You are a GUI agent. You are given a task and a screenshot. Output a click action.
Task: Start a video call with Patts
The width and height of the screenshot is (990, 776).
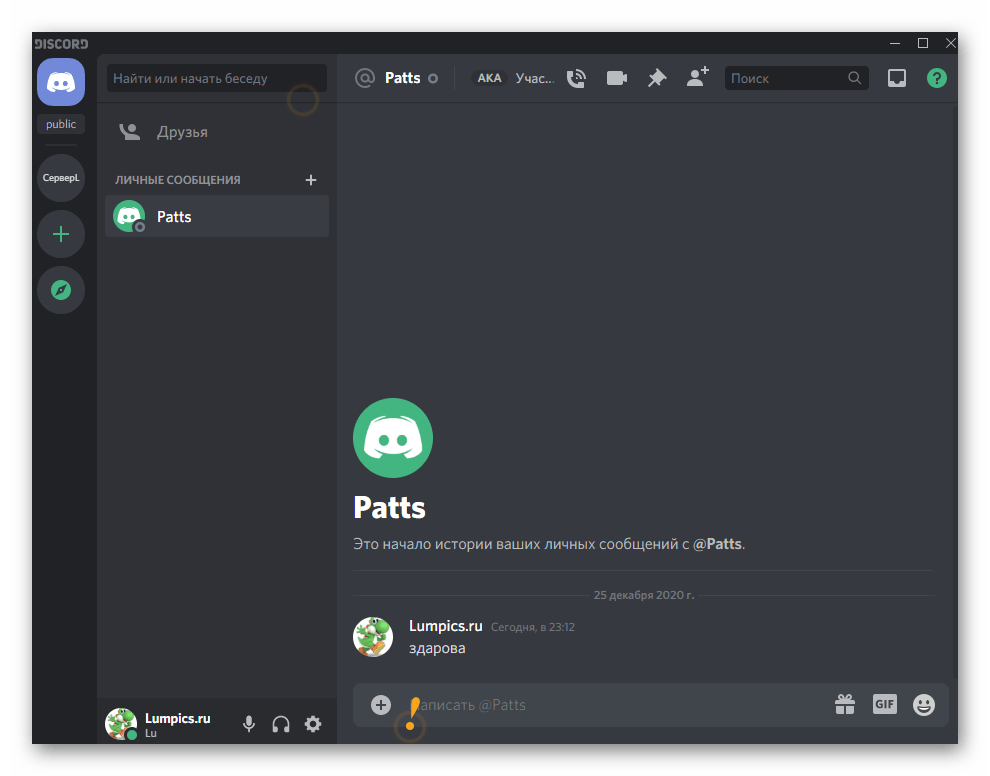(x=616, y=78)
